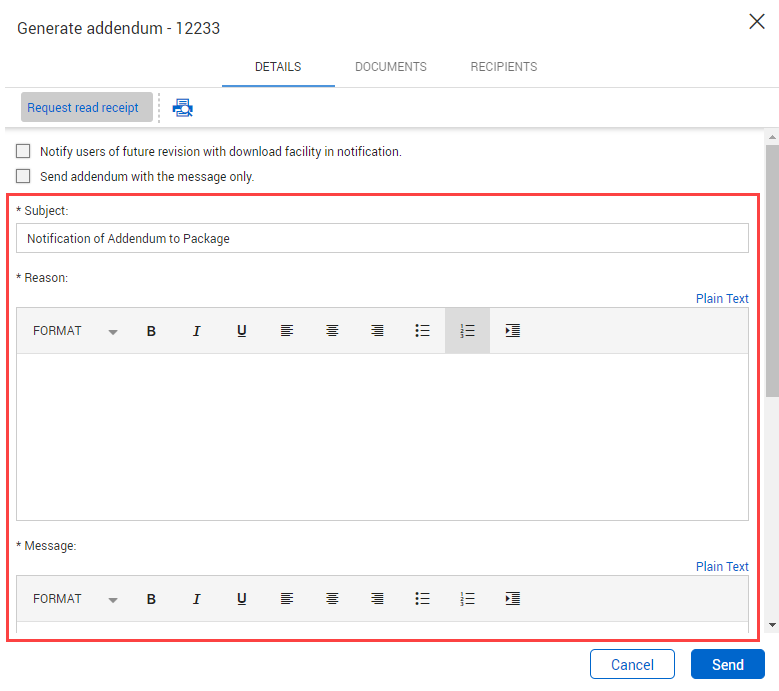Click the vertical scrollbar down arrow

(x=771, y=625)
